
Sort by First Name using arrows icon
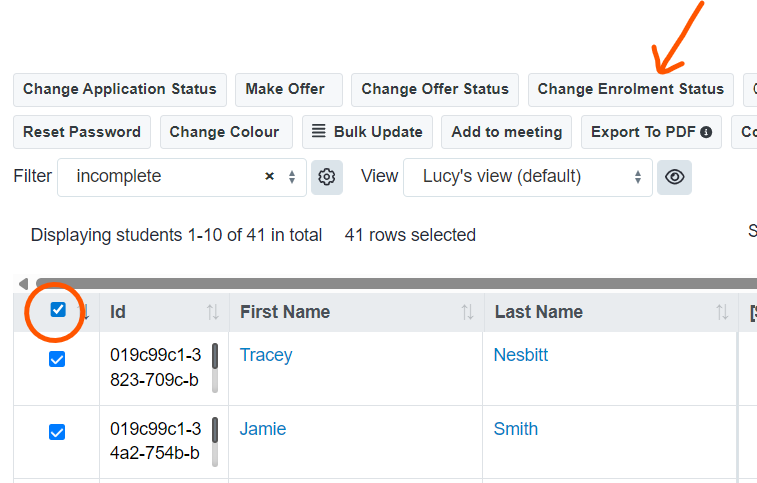point(467,312)
